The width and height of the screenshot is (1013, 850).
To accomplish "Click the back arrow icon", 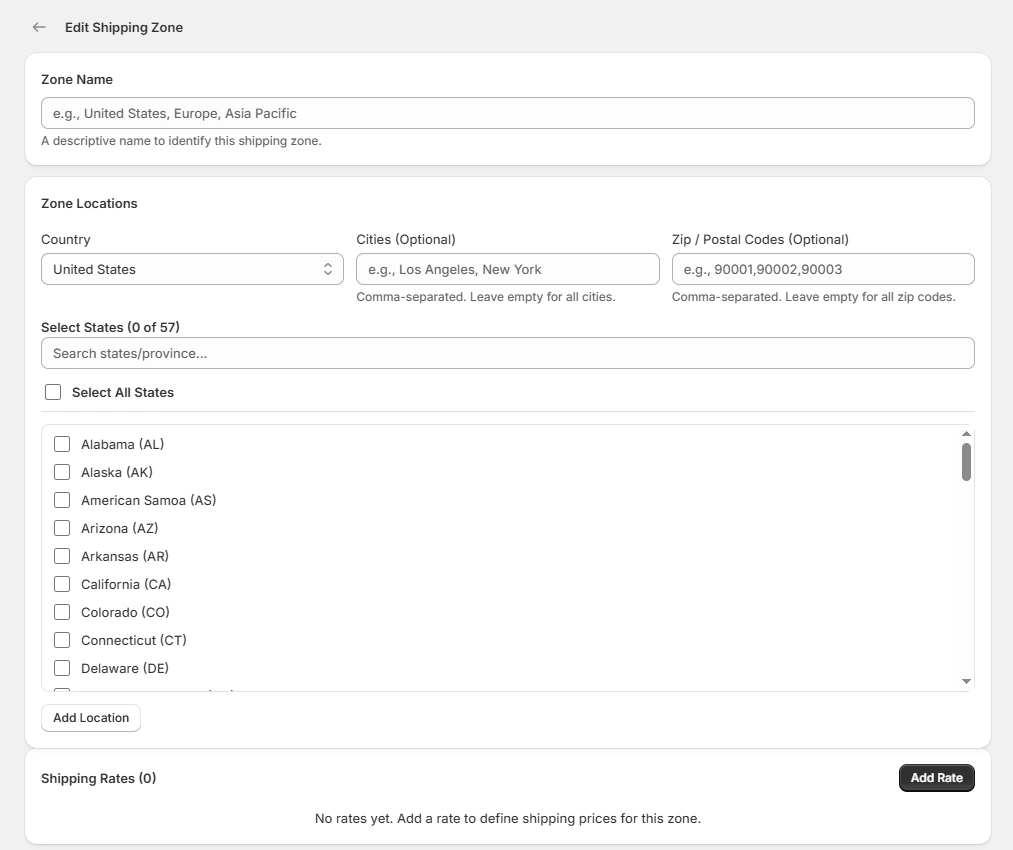I will pos(39,27).
